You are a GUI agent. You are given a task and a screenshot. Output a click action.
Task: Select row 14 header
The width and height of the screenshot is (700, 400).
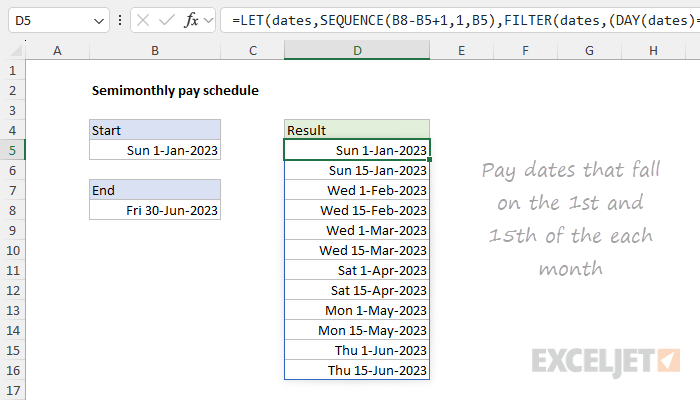[12, 330]
